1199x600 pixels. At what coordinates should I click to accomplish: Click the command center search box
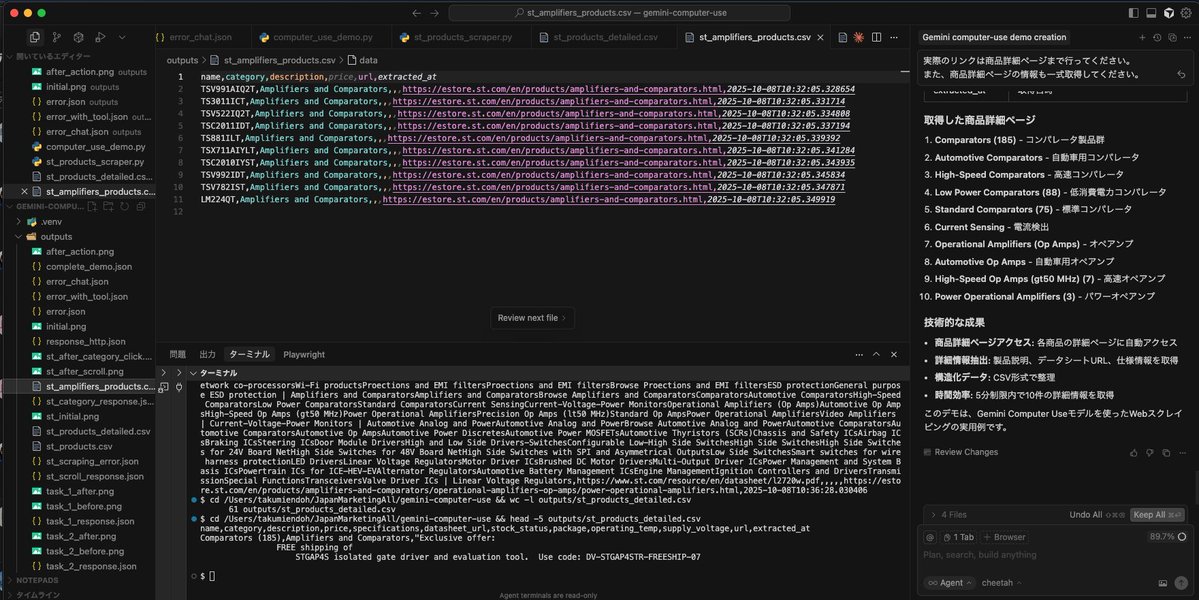click(619, 13)
